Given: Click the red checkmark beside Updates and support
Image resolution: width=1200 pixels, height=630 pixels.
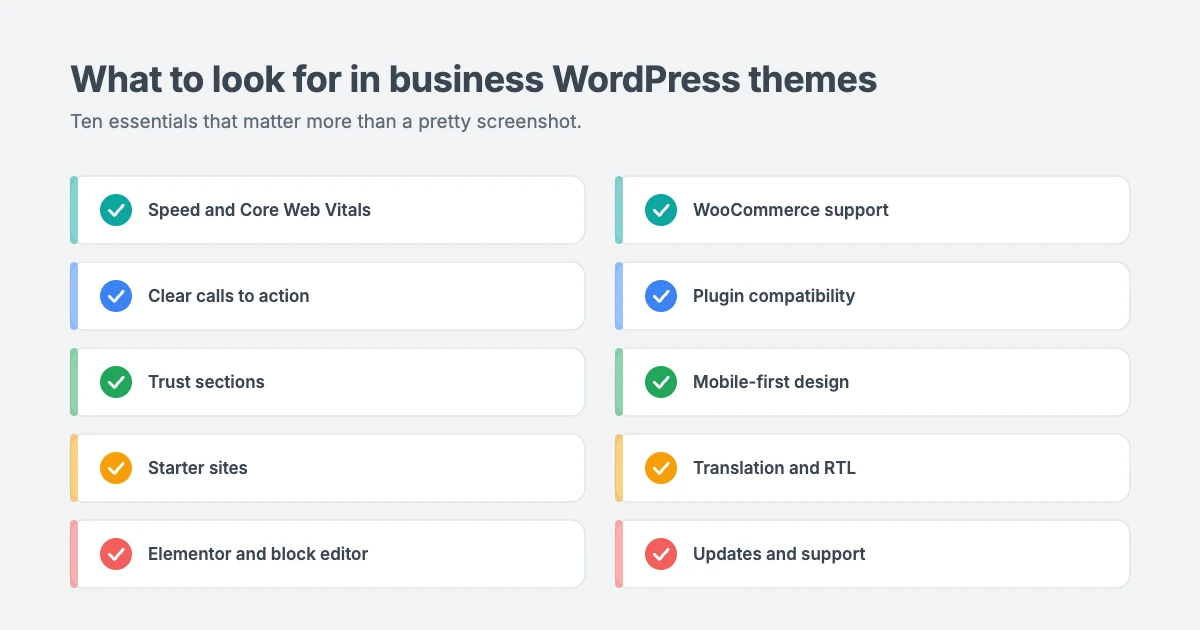Looking at the screenshot, I should coord(661,554).
